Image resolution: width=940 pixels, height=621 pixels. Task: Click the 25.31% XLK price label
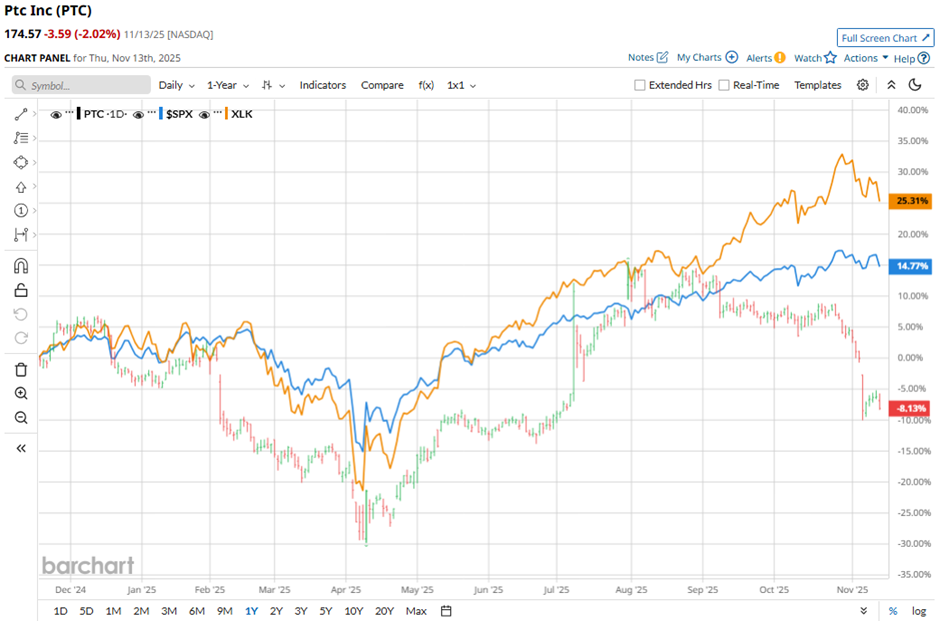pos(910,201)
